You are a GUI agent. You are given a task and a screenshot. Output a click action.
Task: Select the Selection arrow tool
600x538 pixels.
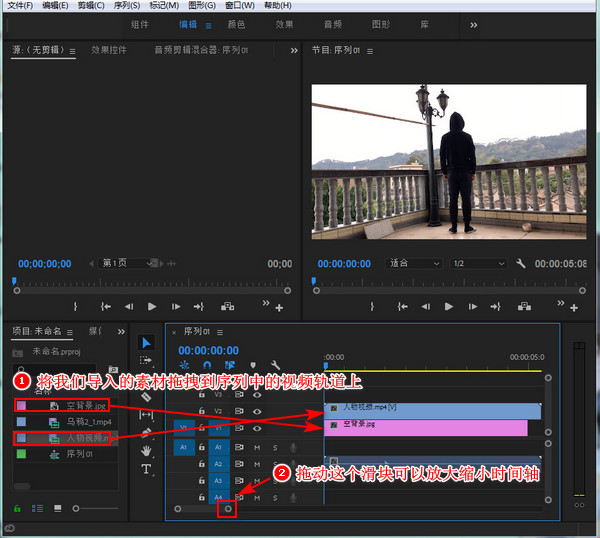(x=146, y=342)
